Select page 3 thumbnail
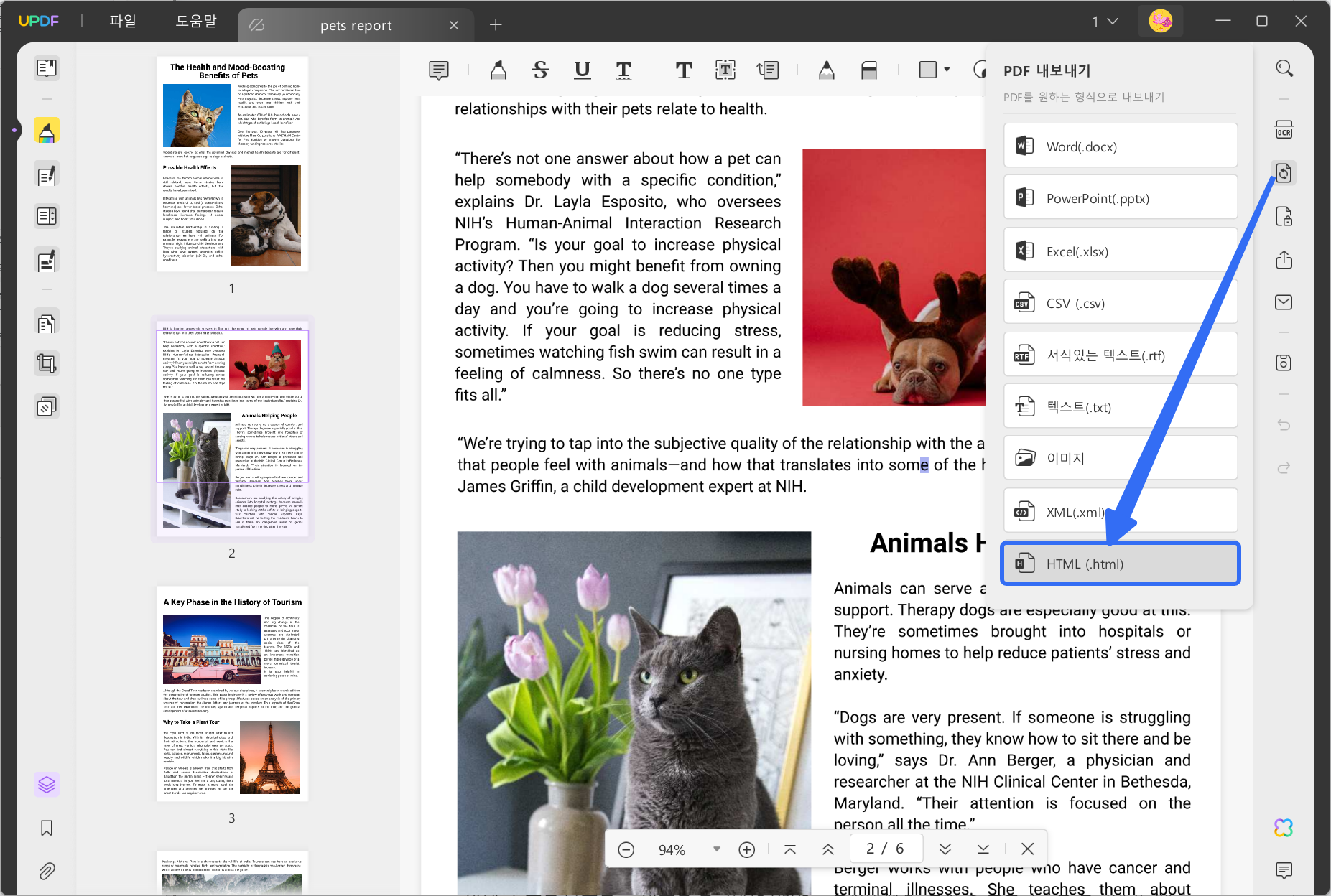The image size is (1331, 896). [232, 693]
